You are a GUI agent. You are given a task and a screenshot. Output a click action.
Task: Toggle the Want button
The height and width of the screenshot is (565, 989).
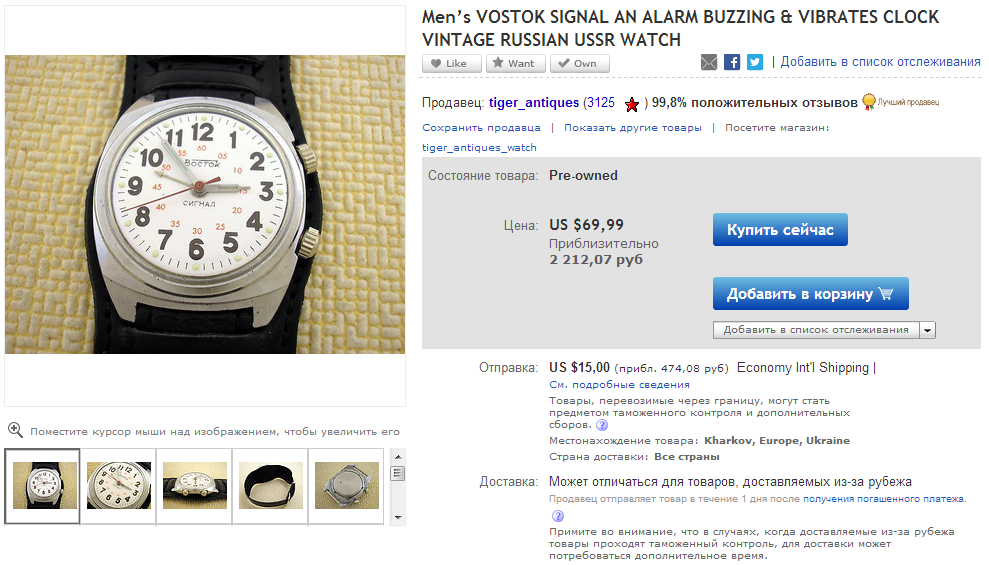click(x=515, y=63)
